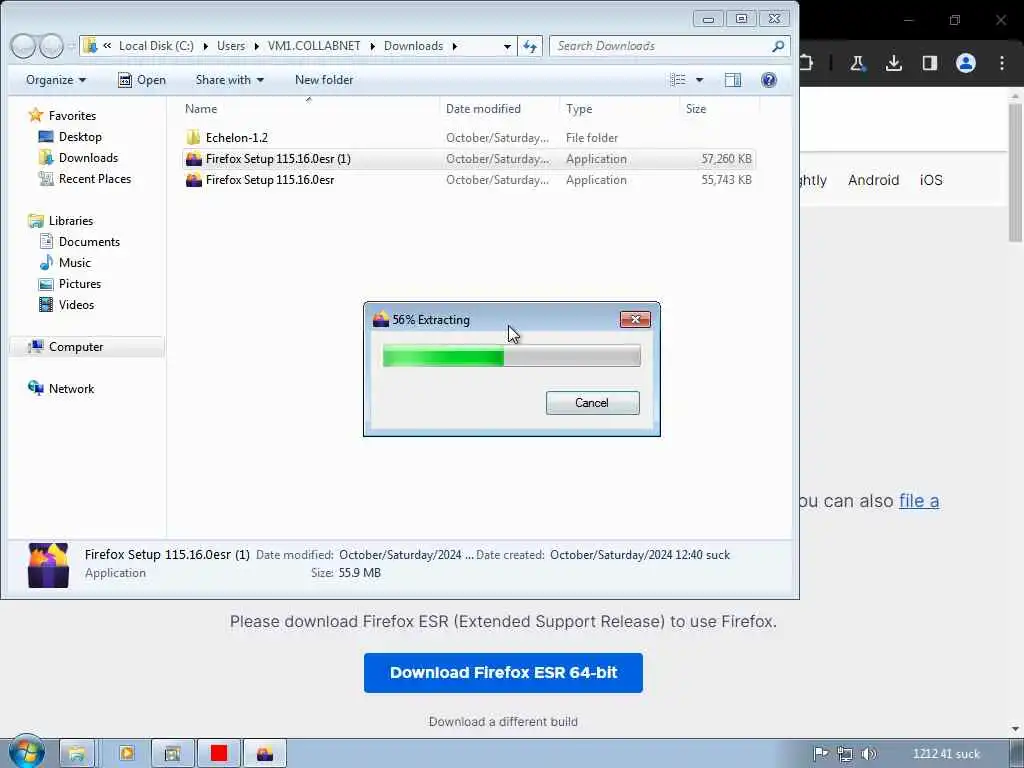
Task: Select Libraries in the navigation pane
Action: coord(61,221)
